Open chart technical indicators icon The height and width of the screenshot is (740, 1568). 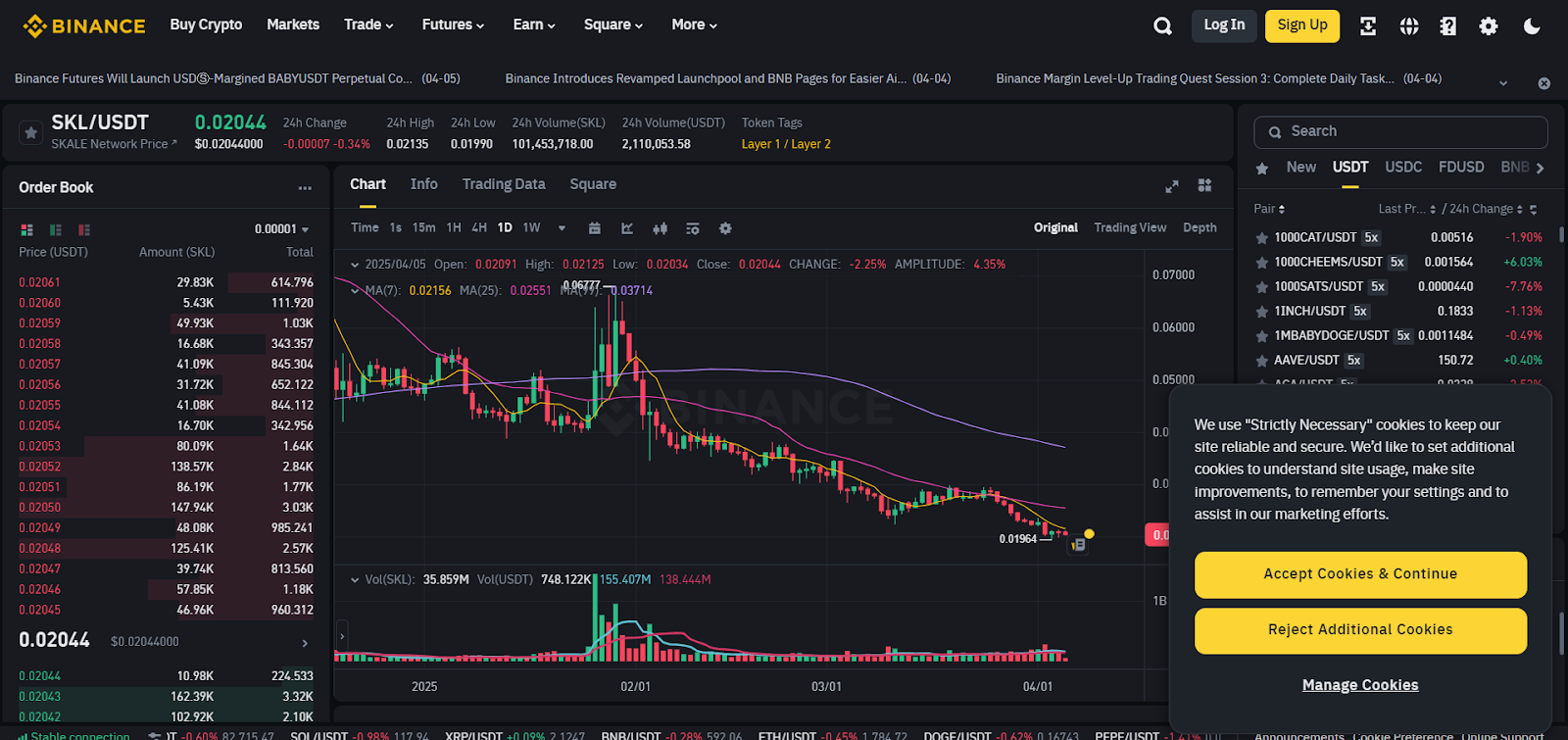click(x=627, y=228)
